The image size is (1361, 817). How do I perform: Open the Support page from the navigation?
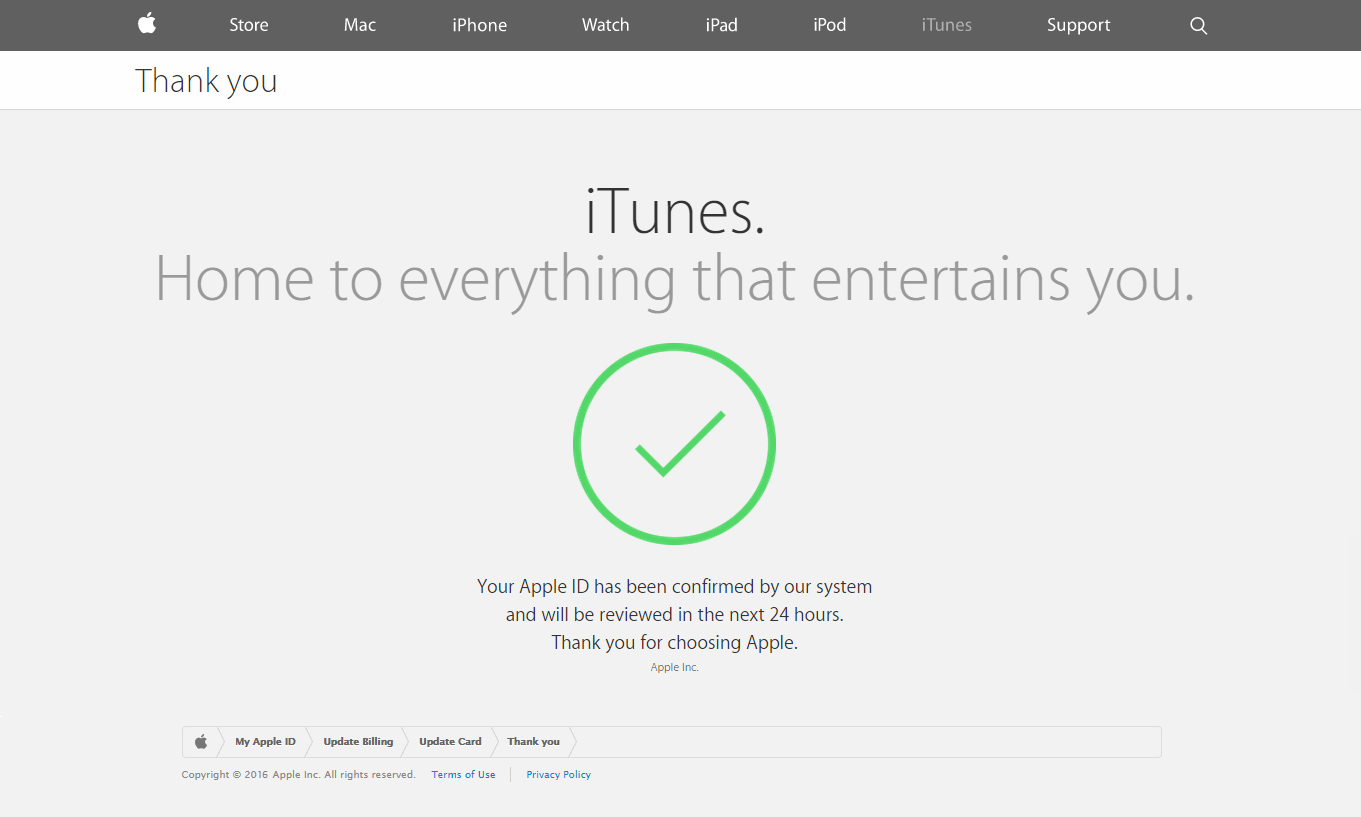1078,25
